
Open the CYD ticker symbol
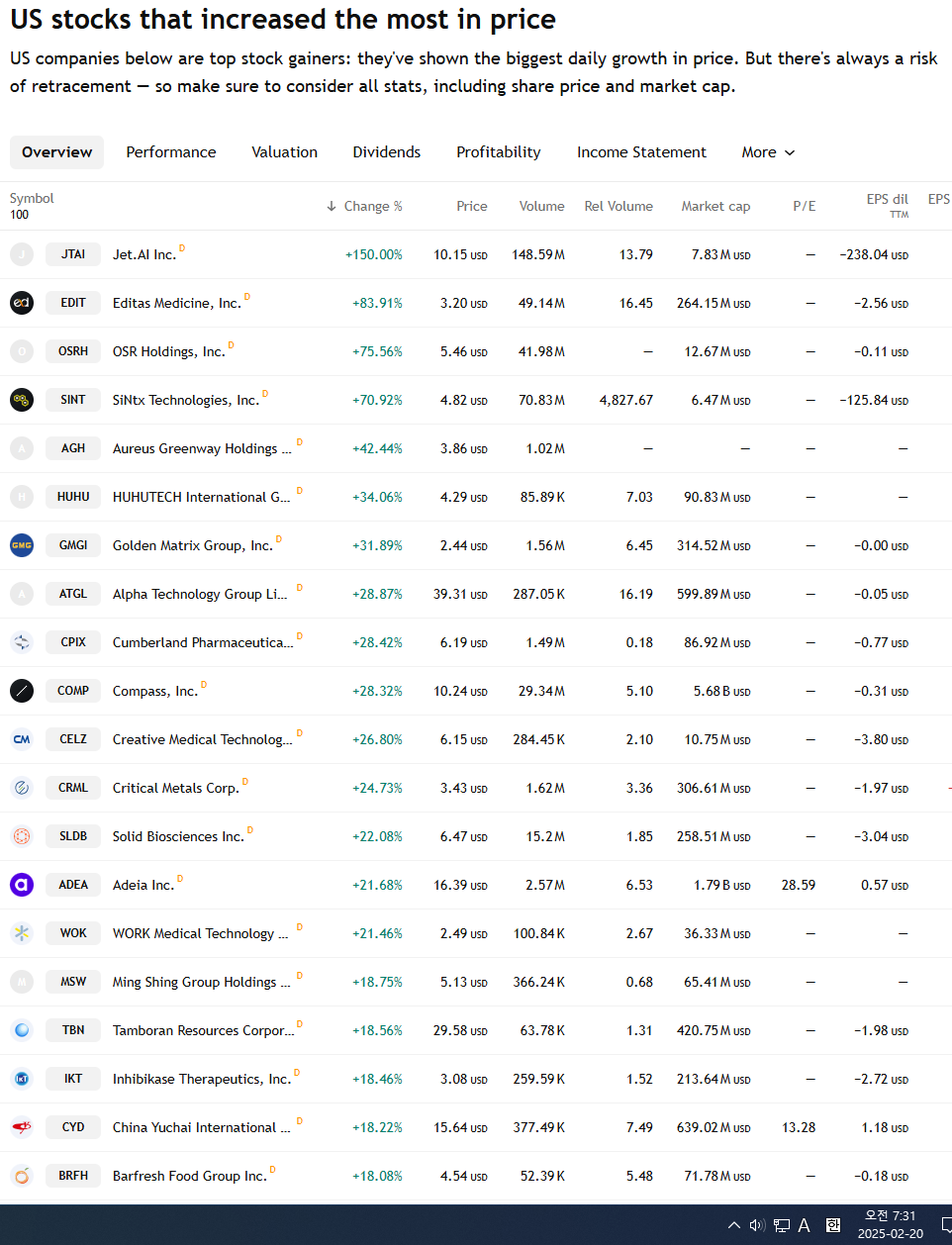[x=73, y=1127]
